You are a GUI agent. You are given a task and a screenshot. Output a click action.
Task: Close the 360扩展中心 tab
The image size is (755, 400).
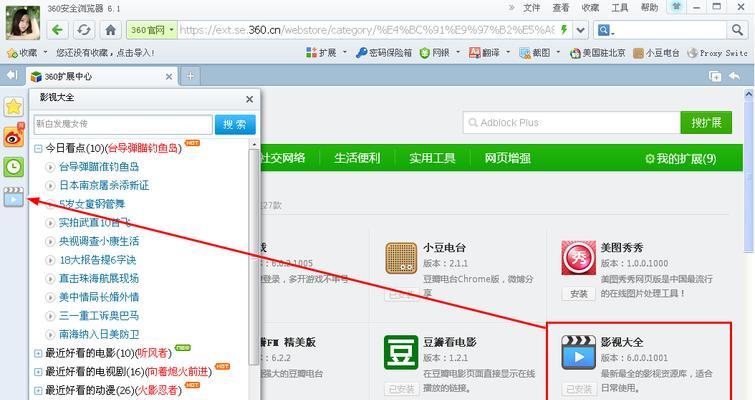click(x=169, y=77)
